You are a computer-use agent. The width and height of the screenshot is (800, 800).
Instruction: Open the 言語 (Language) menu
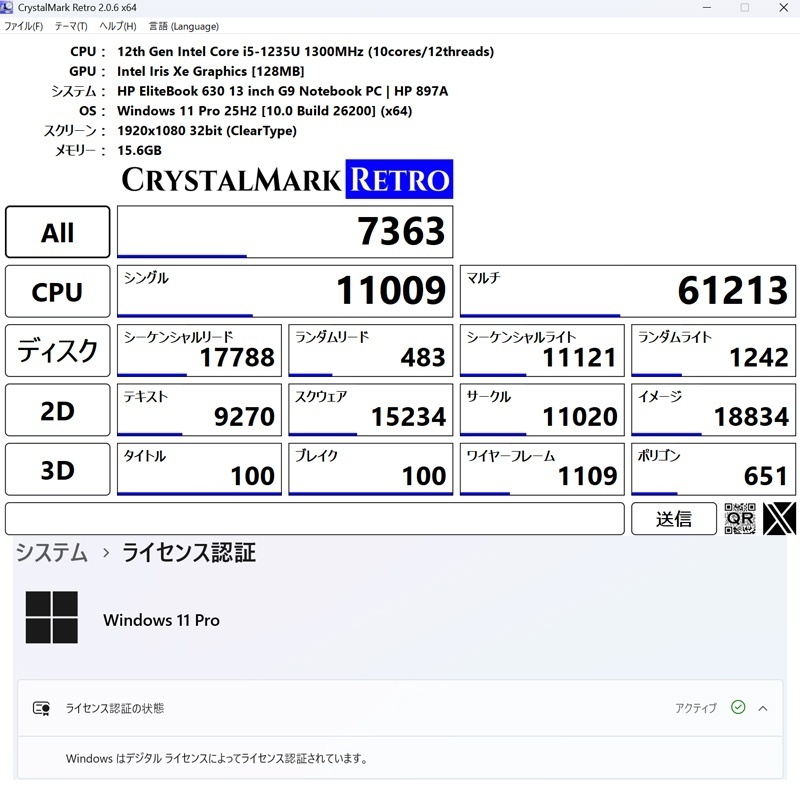(x=184, y=26)
